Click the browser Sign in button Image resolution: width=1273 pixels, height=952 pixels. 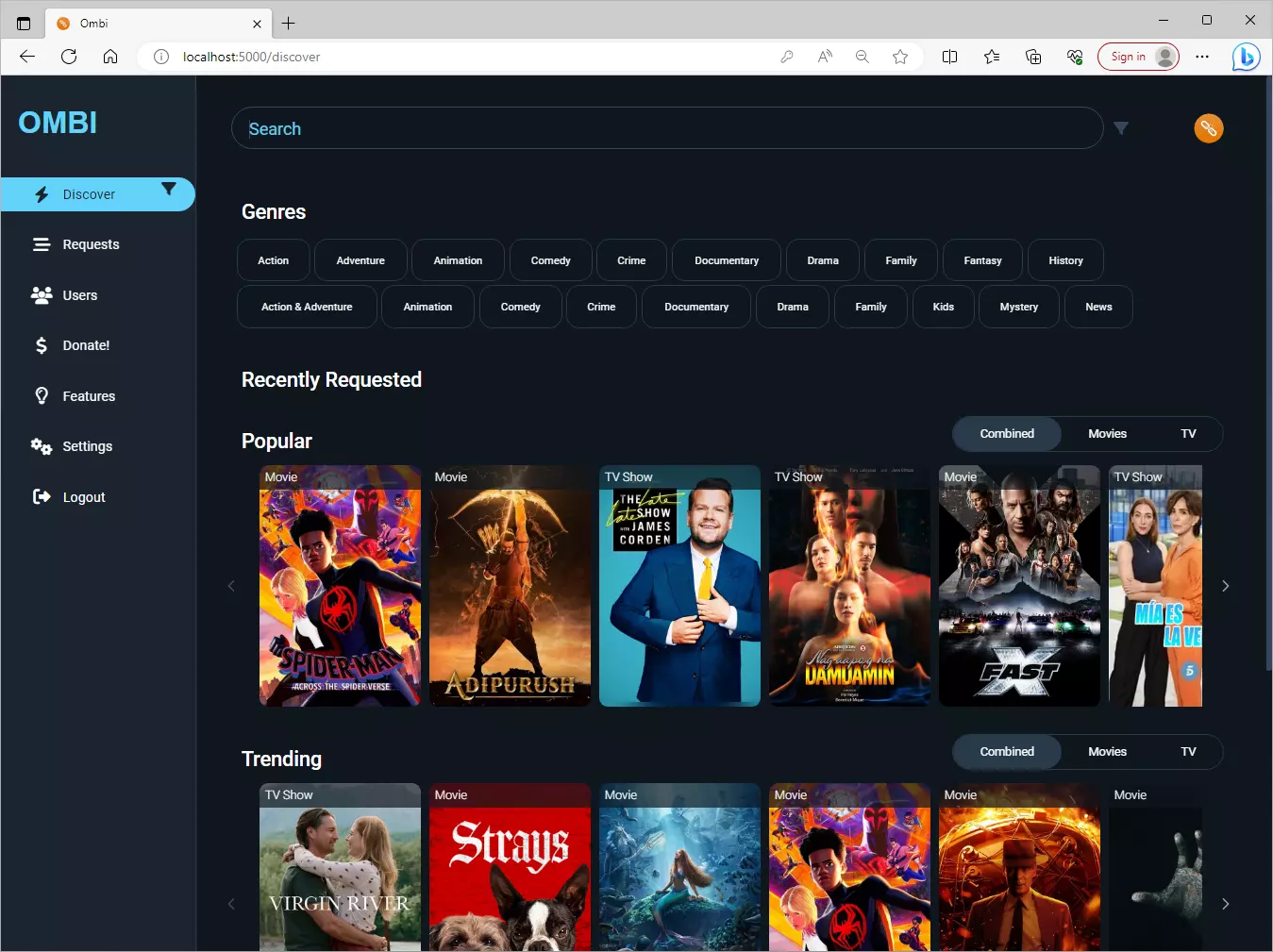tap(1138, 57)
